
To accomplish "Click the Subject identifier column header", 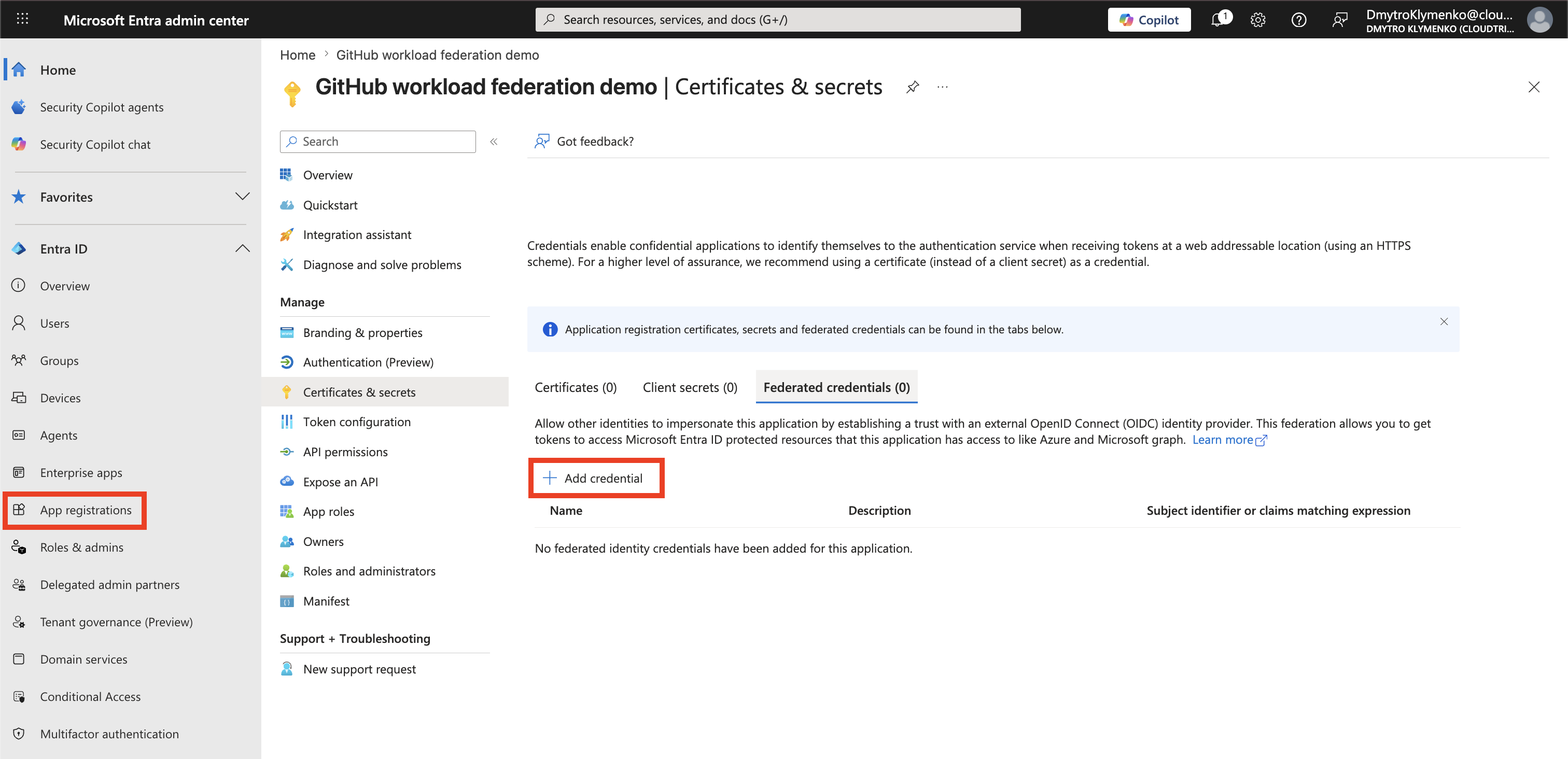I will click(1278, 510).
